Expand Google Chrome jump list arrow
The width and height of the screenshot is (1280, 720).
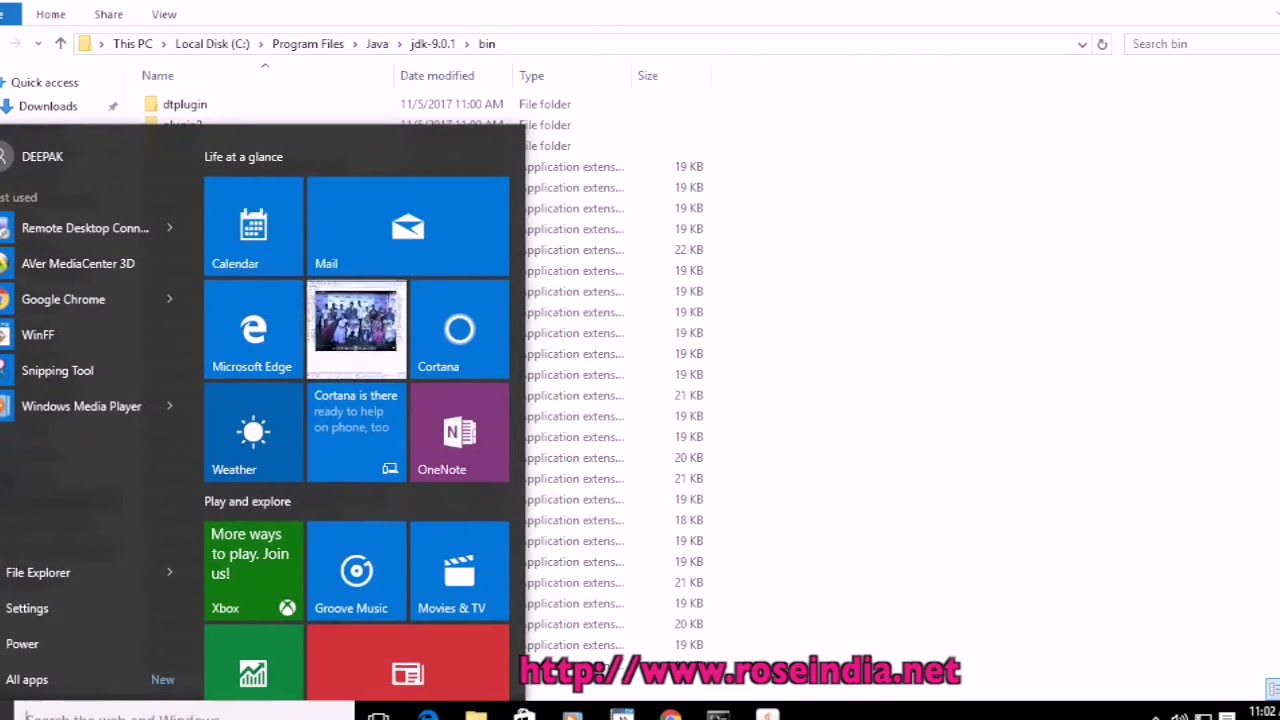click(169, 299)
